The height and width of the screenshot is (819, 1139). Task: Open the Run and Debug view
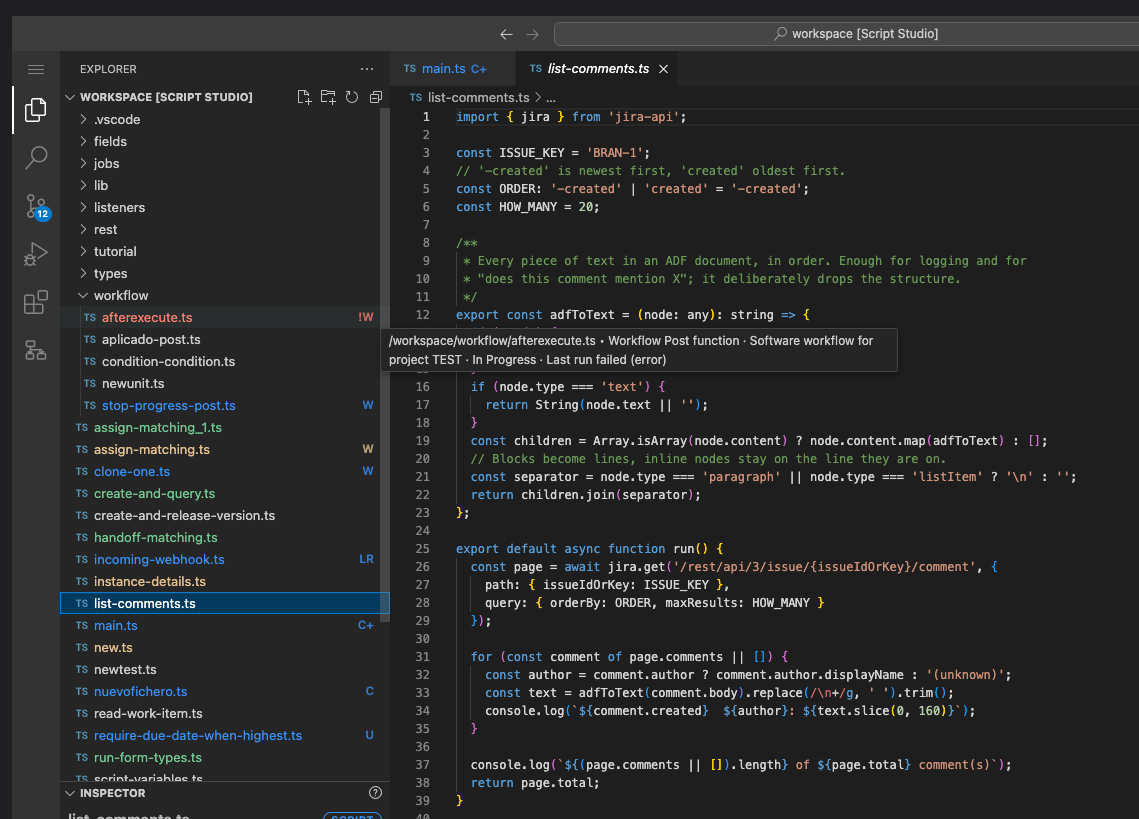point(36,254)
